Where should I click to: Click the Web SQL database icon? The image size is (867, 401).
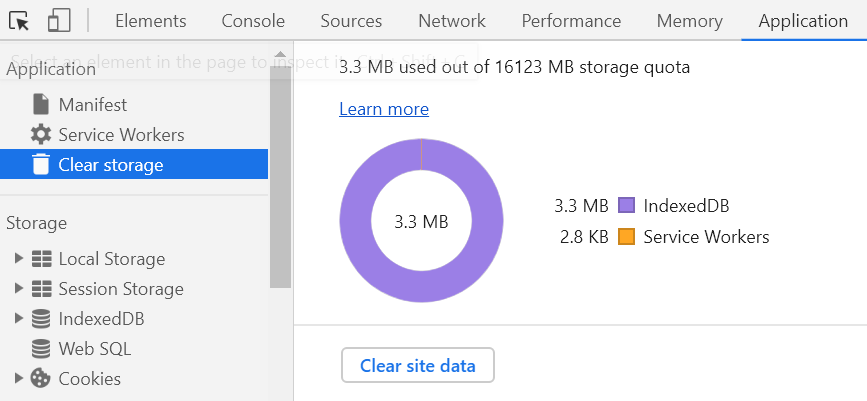click(41, 348)
